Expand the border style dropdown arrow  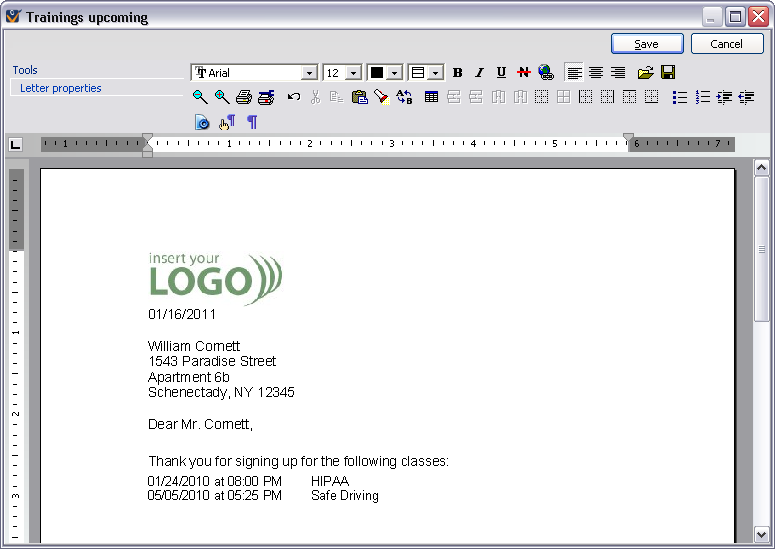(x=435, y=73)
